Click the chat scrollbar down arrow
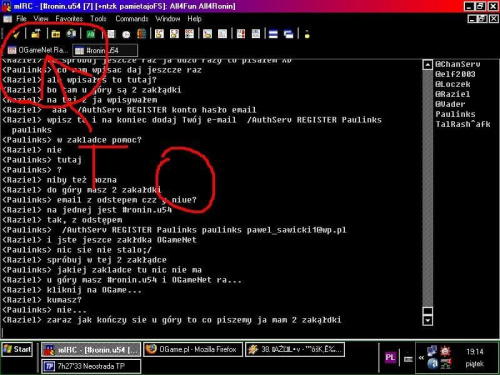 click(x=427, y=321)
